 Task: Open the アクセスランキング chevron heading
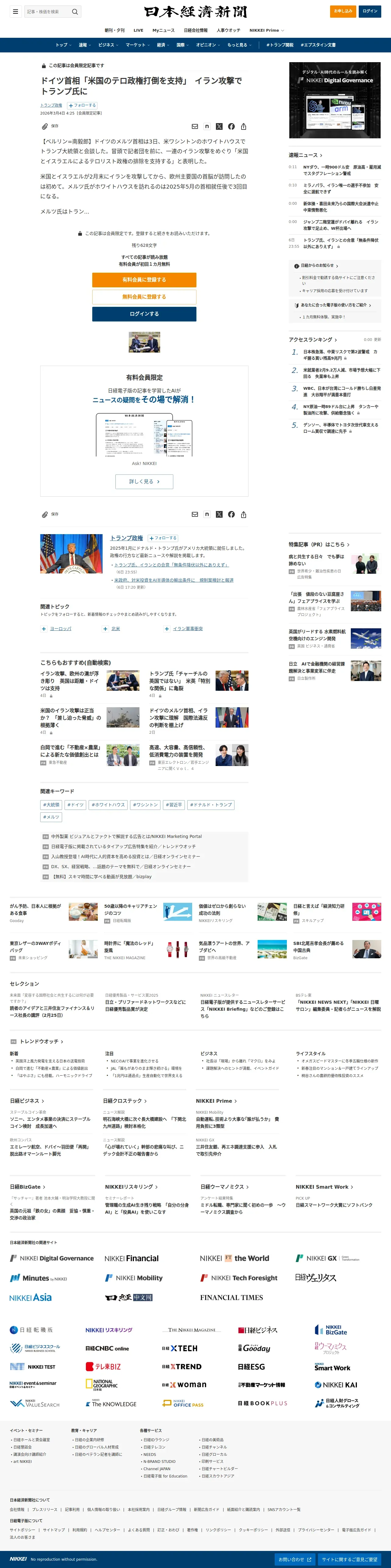click(x=312, y=340)
